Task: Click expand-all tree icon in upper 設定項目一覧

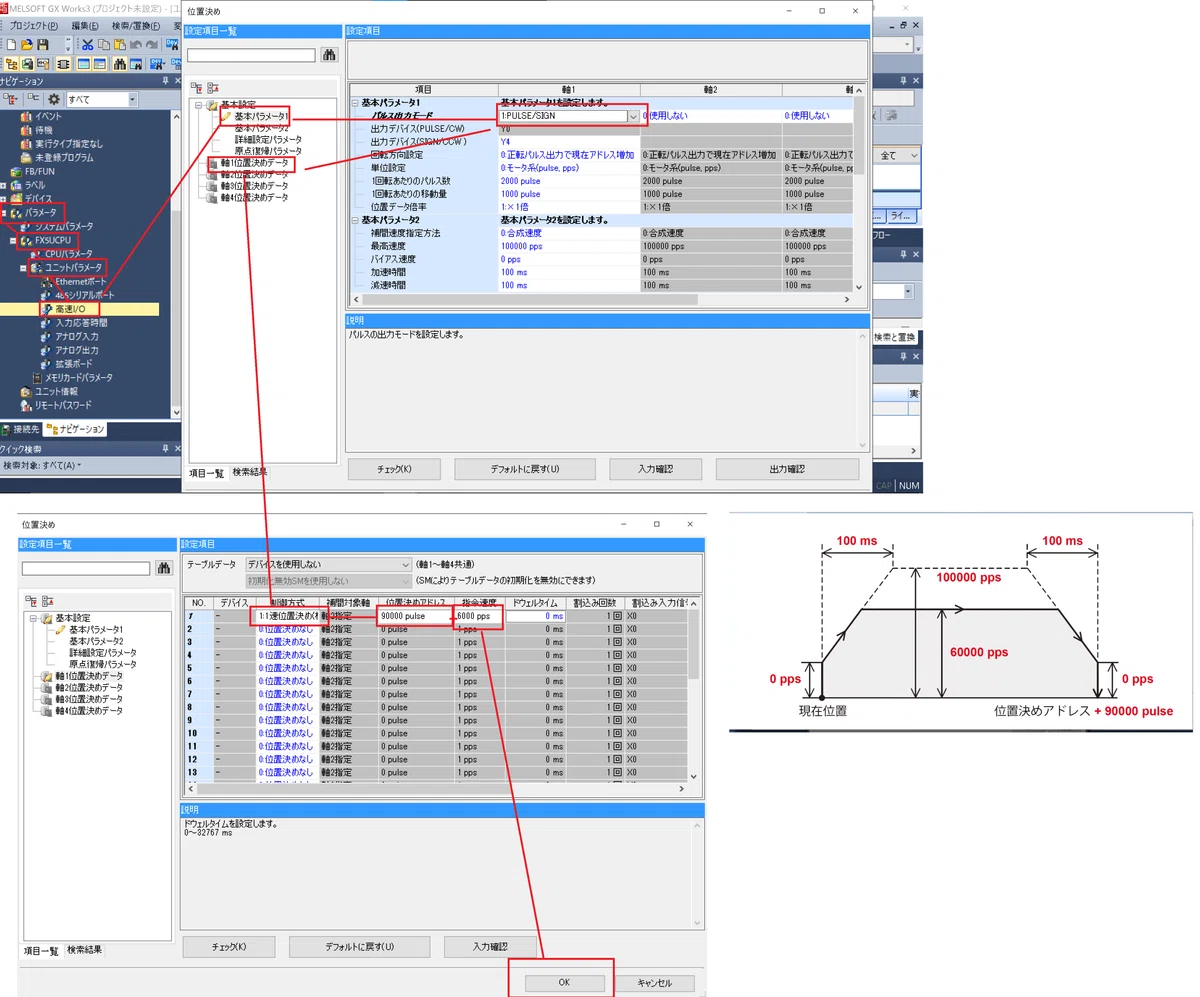Action: tap(196, 87)
